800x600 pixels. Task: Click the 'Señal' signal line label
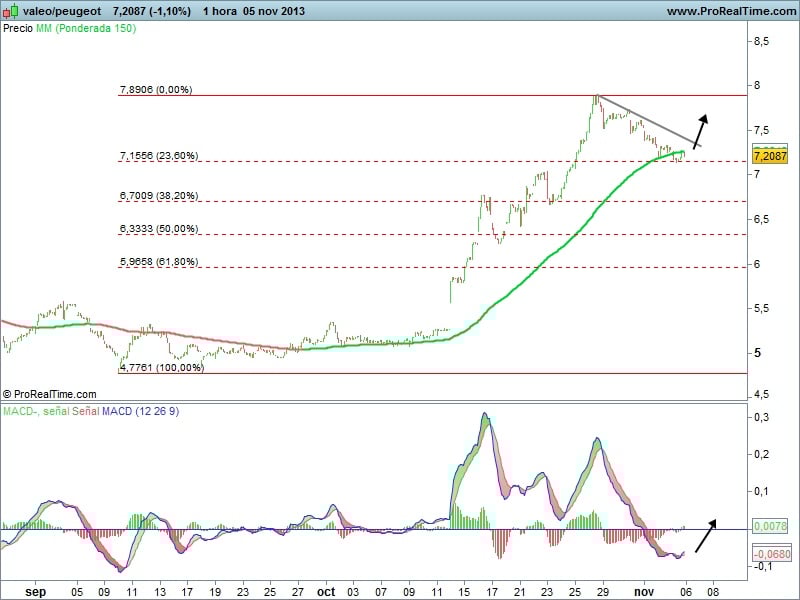point(86,411)
